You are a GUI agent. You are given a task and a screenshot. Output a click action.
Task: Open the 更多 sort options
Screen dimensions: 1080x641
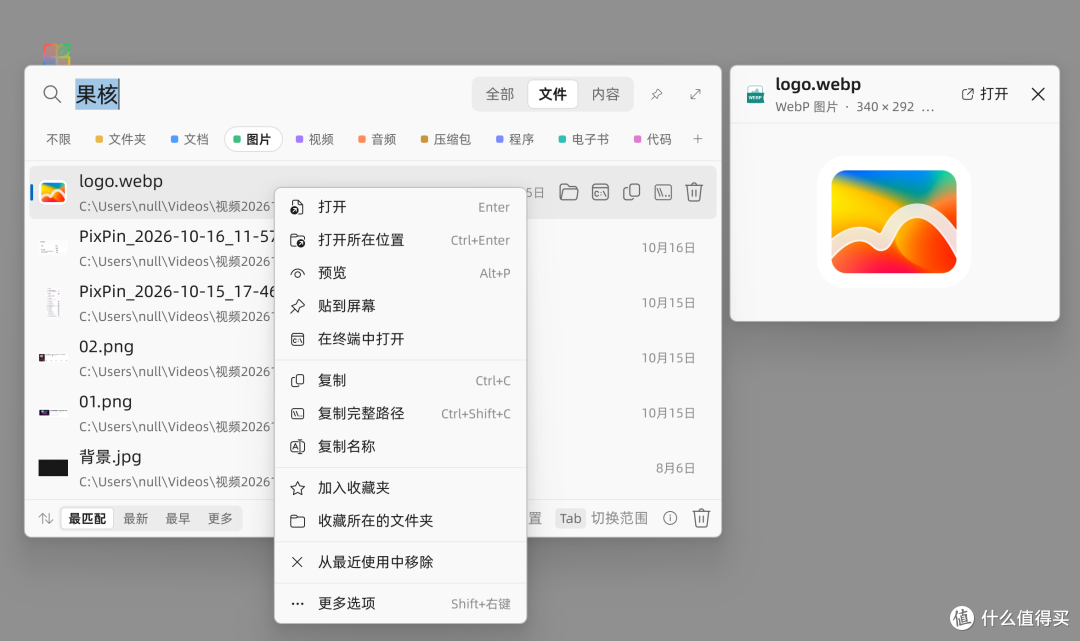pos(220,518)
